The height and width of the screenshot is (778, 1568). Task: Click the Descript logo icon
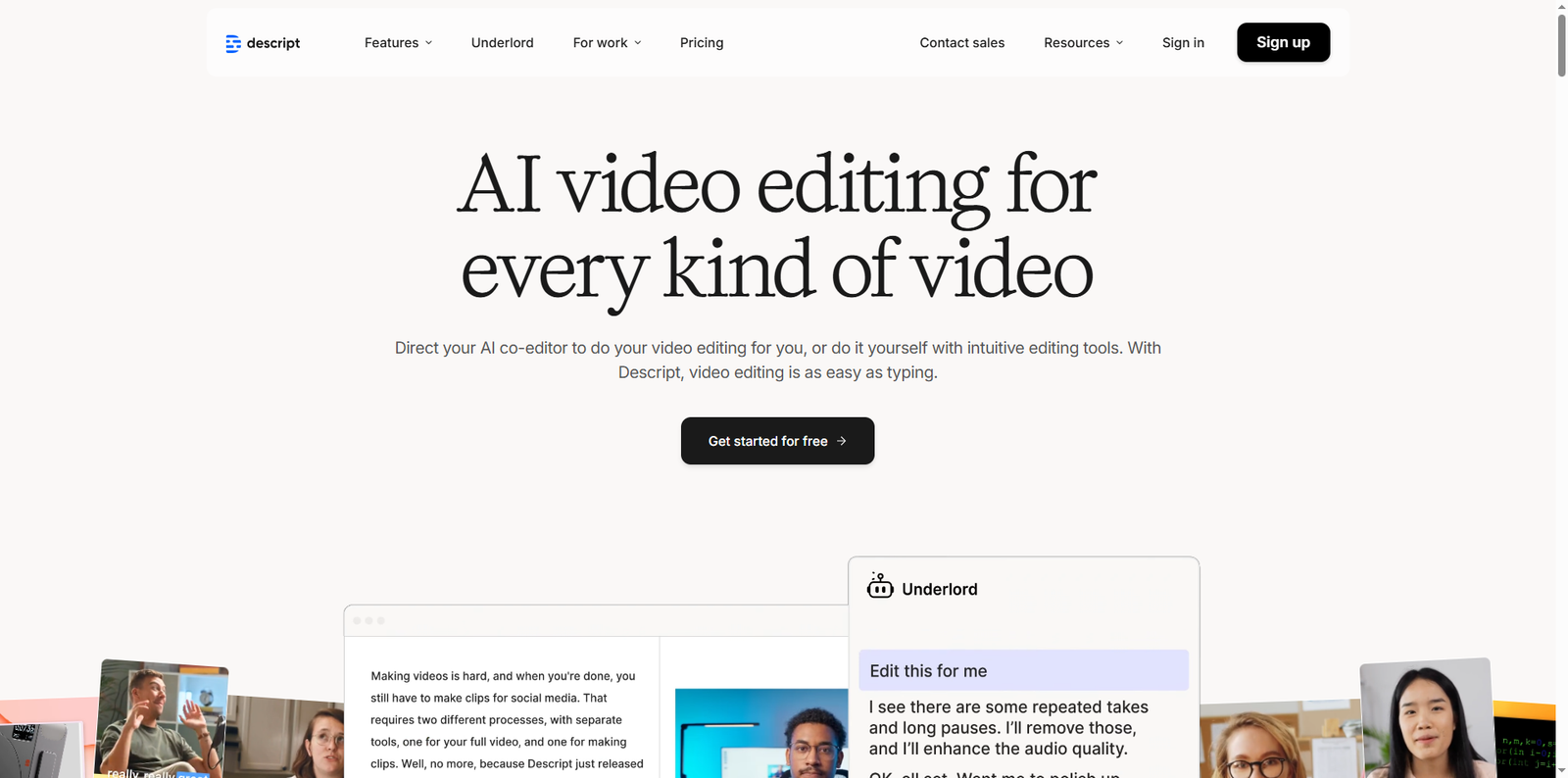(x=233, y=43)
